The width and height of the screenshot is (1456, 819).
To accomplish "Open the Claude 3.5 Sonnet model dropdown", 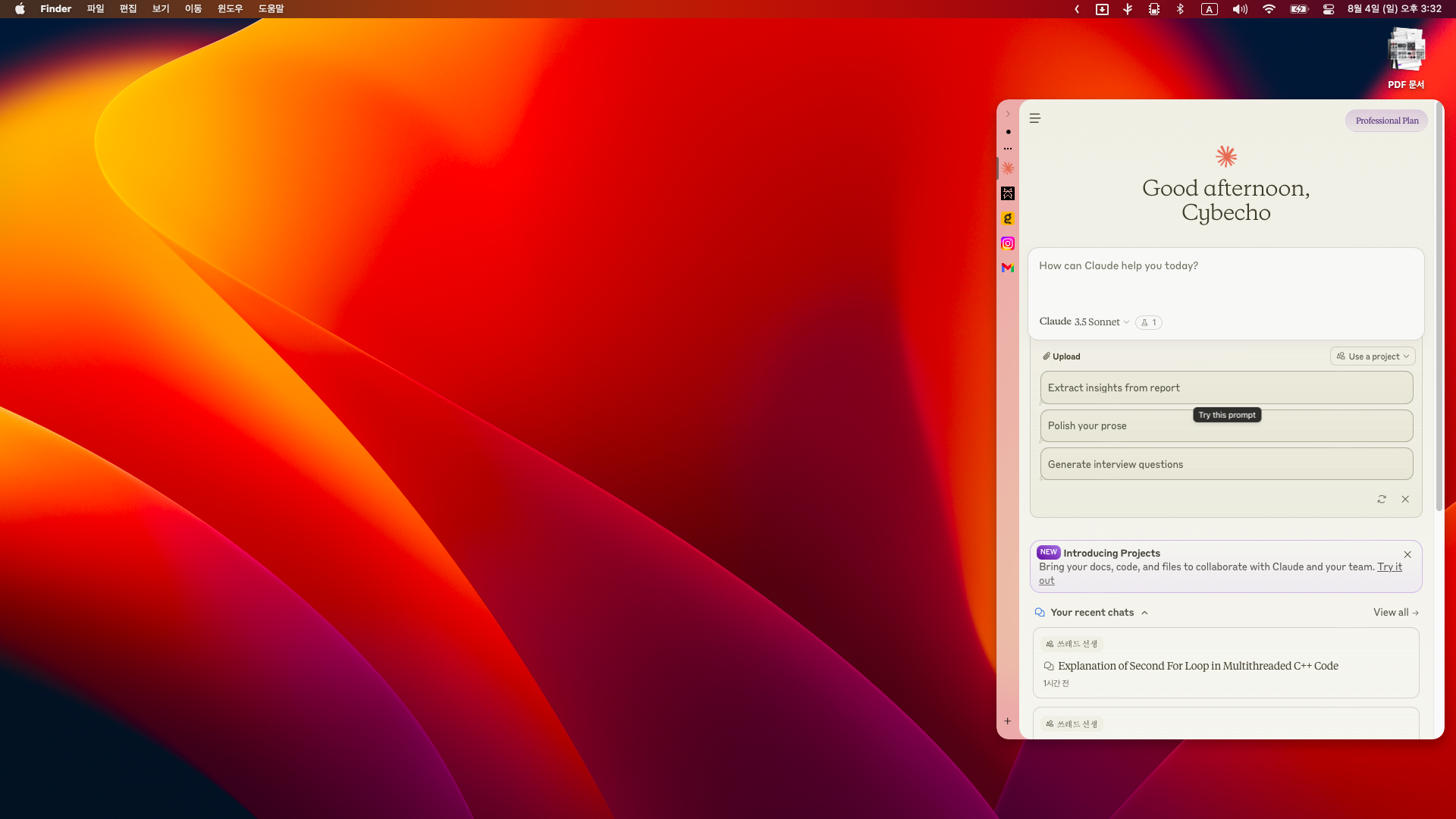I will tap(1084, 322).
